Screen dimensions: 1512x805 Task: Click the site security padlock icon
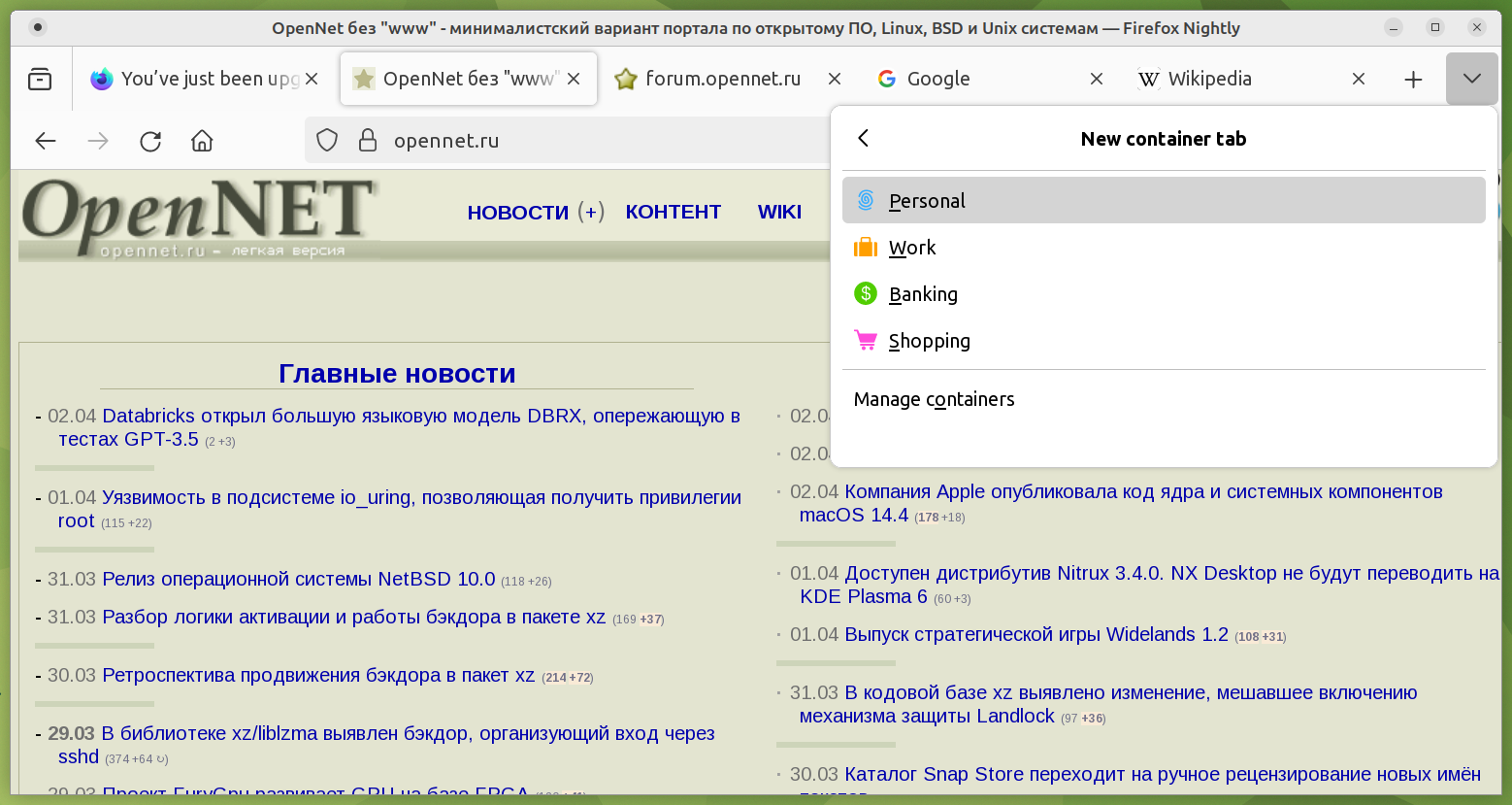(368, 141)
